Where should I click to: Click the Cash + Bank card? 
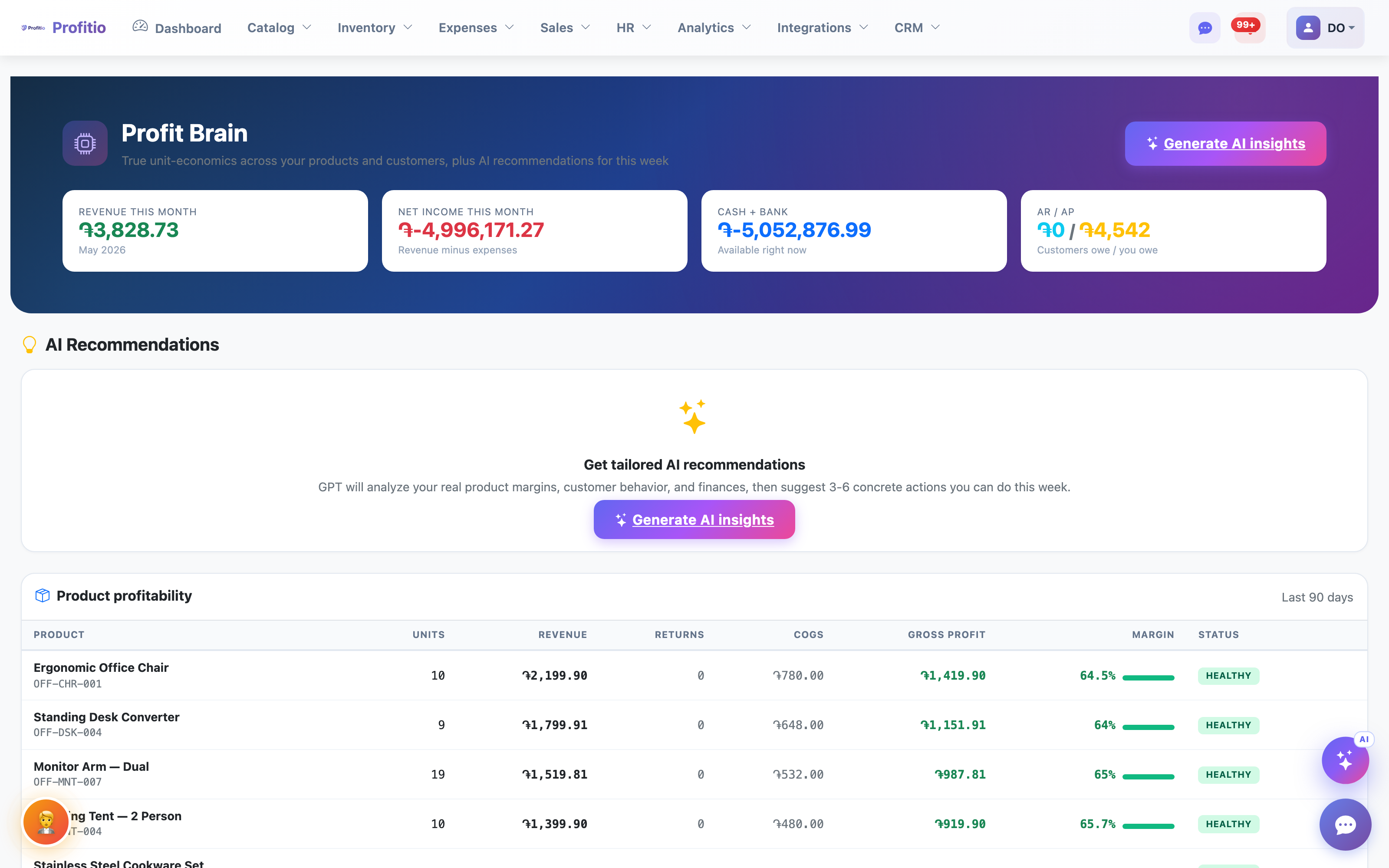[x=853, y=231]
